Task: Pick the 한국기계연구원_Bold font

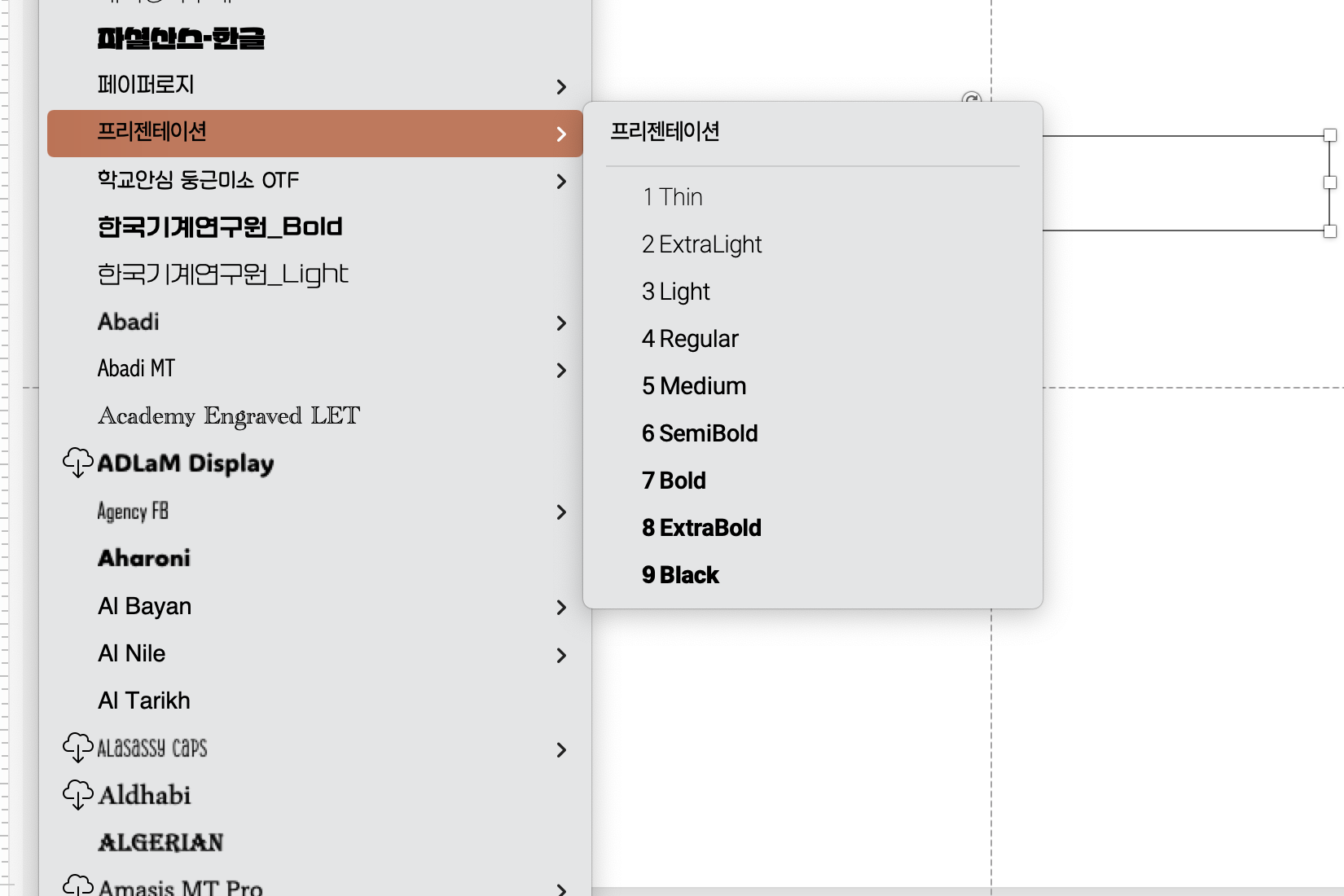Action: 220,226
